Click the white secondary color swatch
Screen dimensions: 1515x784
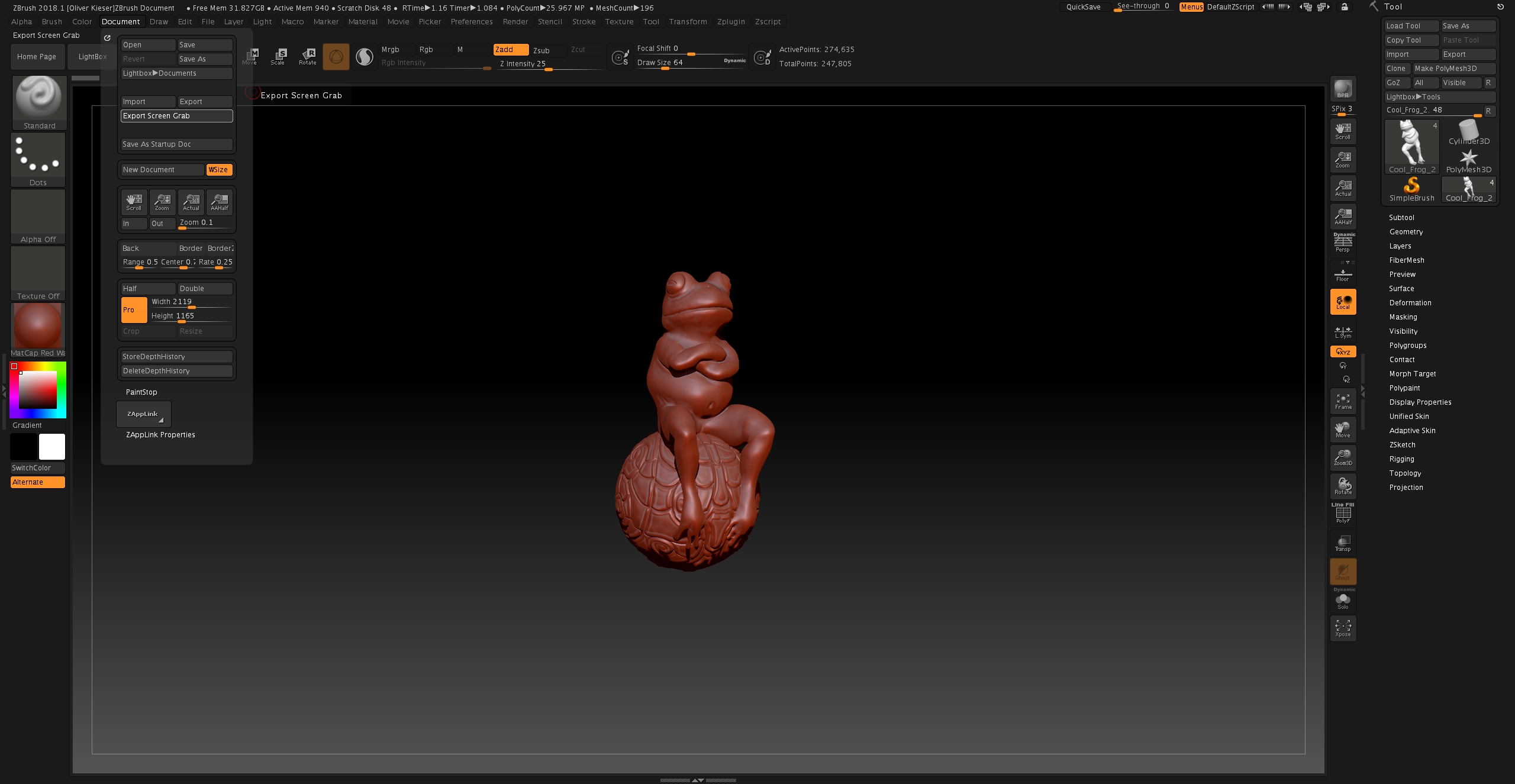click(x=52, y=447)
